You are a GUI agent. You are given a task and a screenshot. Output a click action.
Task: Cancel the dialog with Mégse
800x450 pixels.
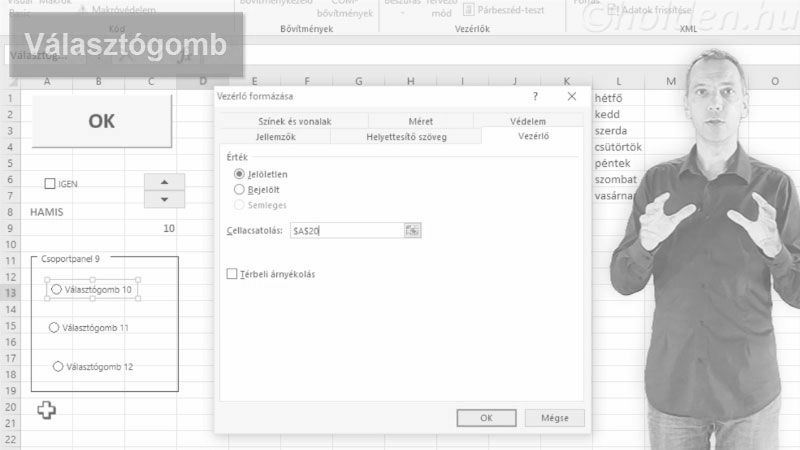point(555,418)
